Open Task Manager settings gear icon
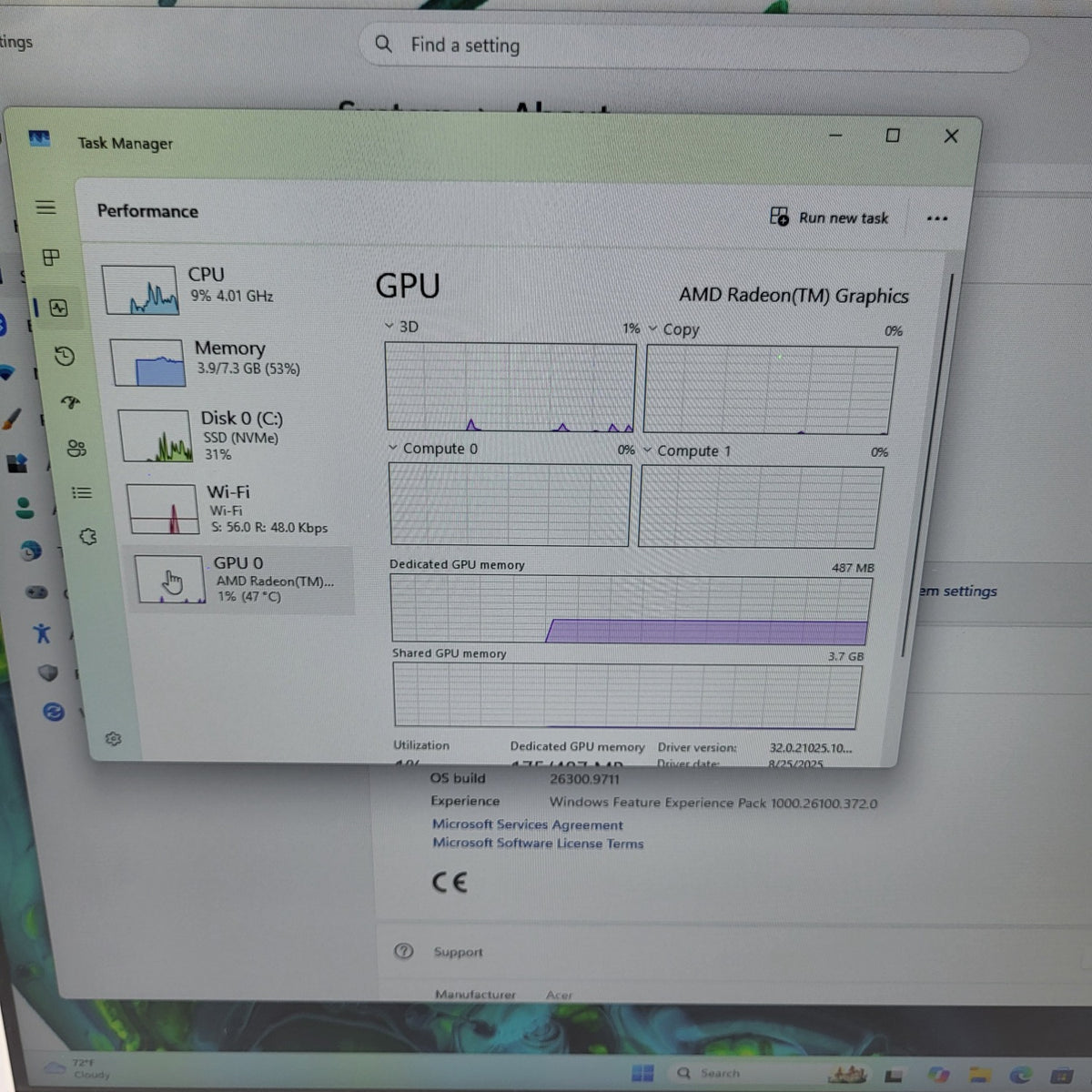Viewport: 1092px width, 1092px height. click(x=113, y=739)
